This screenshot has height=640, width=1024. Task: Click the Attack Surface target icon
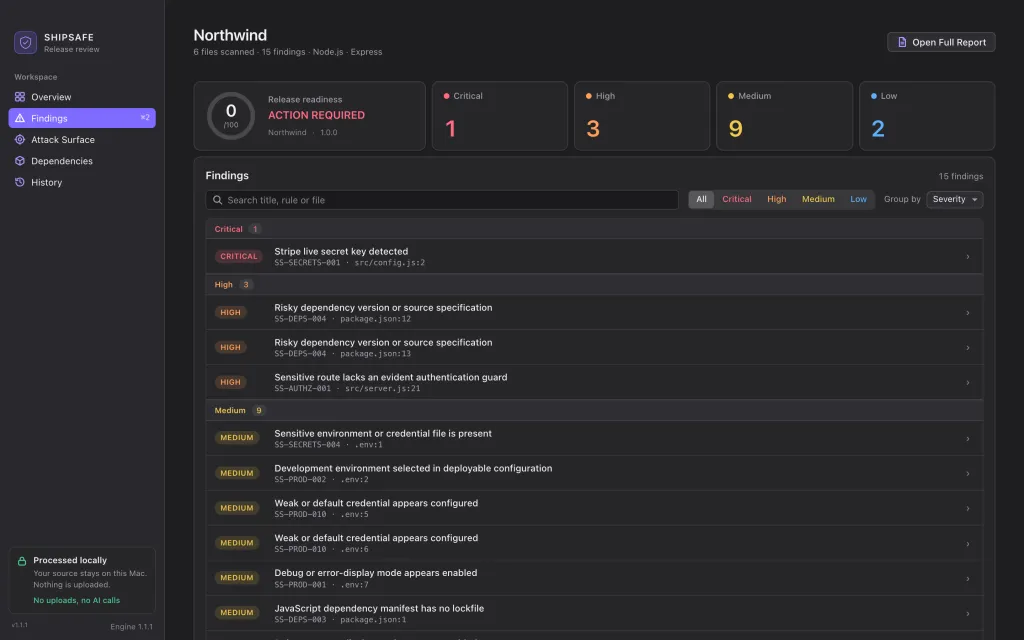click(x=20, y=140)
